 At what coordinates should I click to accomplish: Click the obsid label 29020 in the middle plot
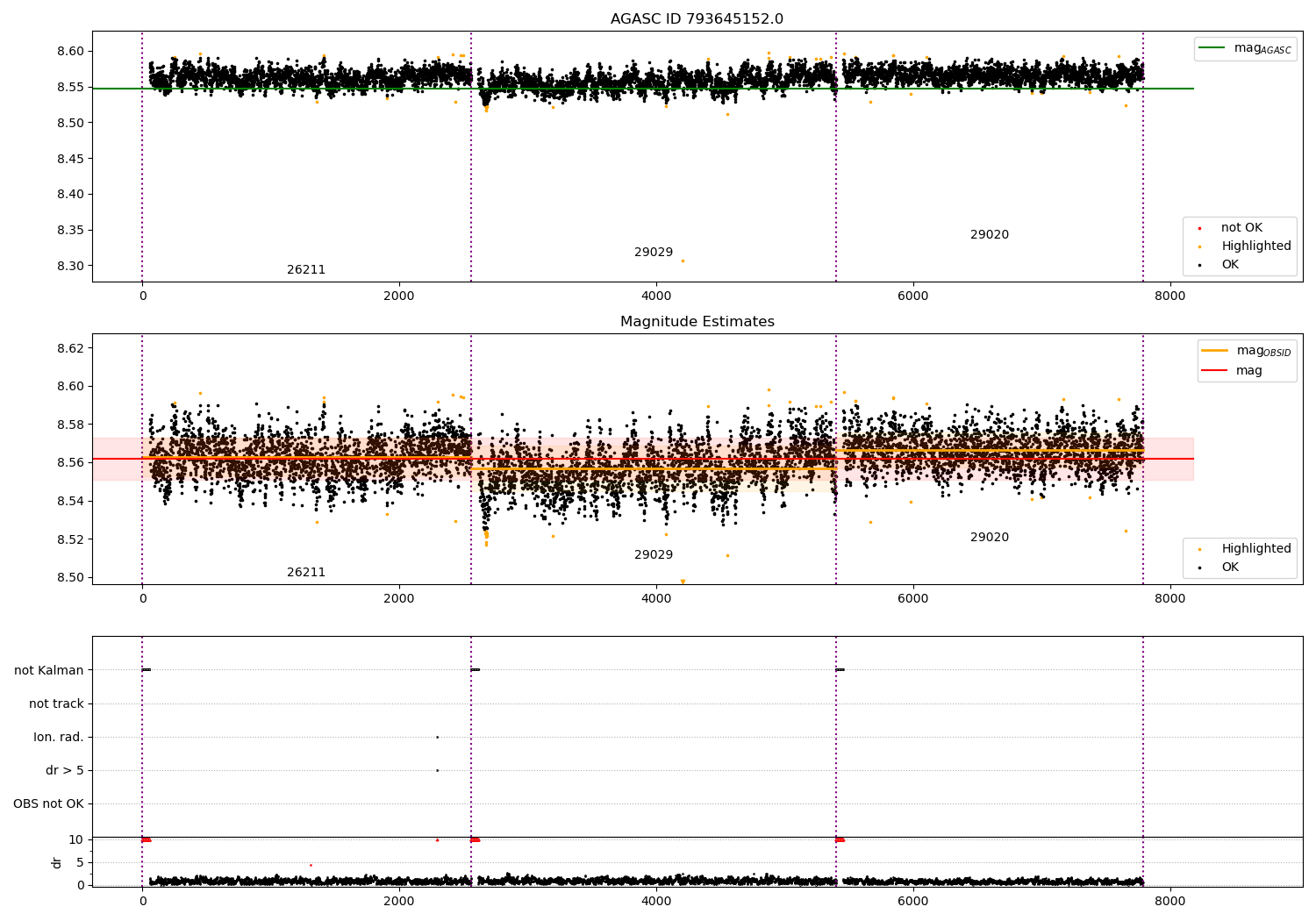(990, 538)
